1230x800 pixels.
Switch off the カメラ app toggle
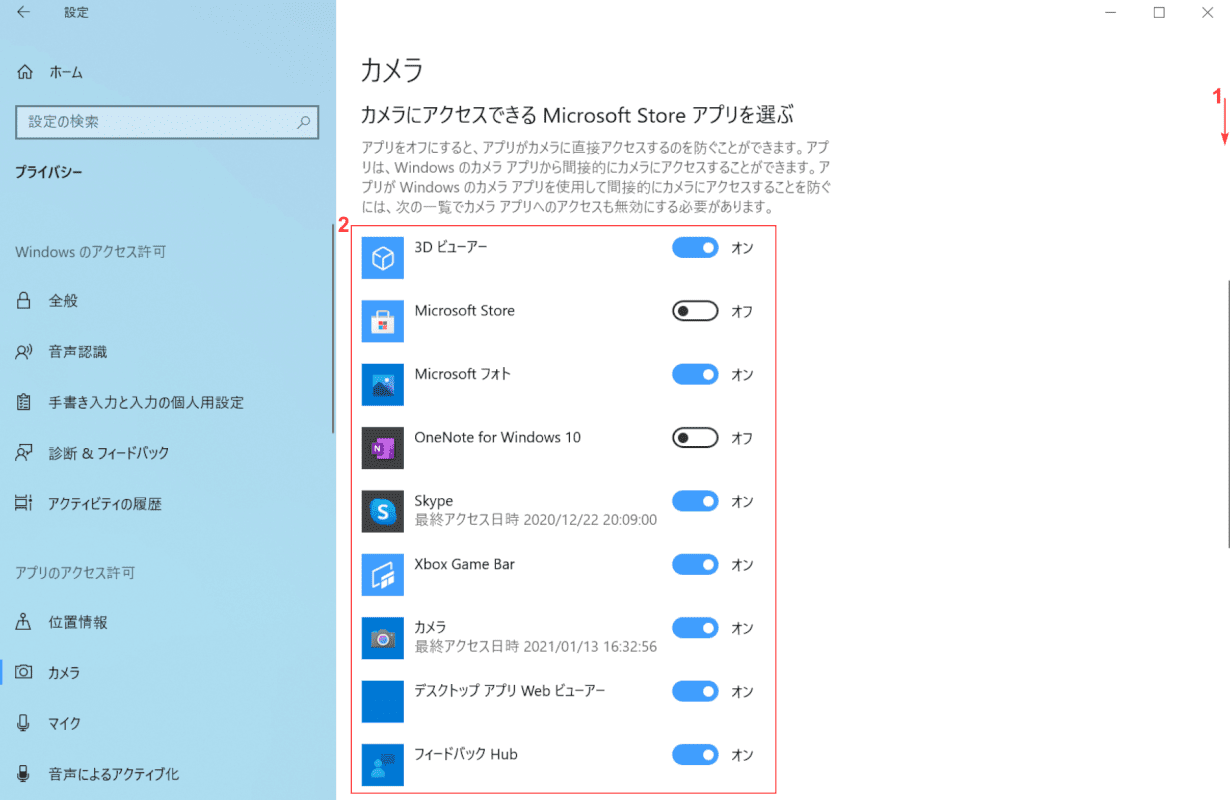pyautogui.click(x=695, y=628)
